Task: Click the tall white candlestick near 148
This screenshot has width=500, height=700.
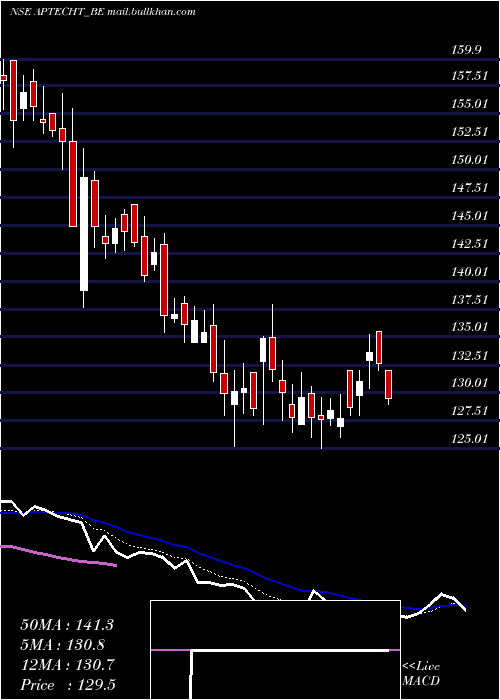Action: coord(84,234)
